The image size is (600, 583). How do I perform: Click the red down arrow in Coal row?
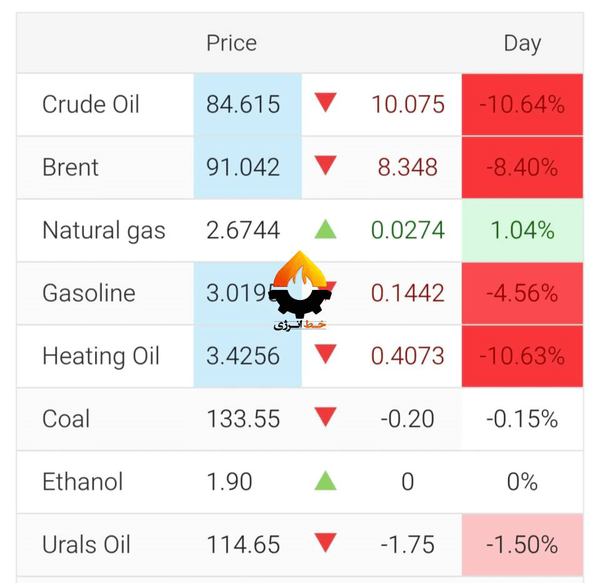326,417
